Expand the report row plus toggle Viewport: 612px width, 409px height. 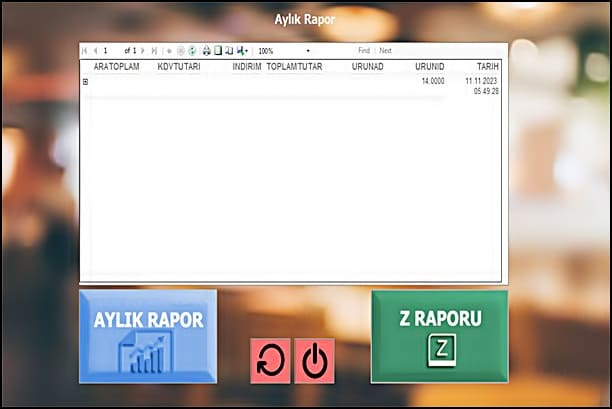point(85,81)
